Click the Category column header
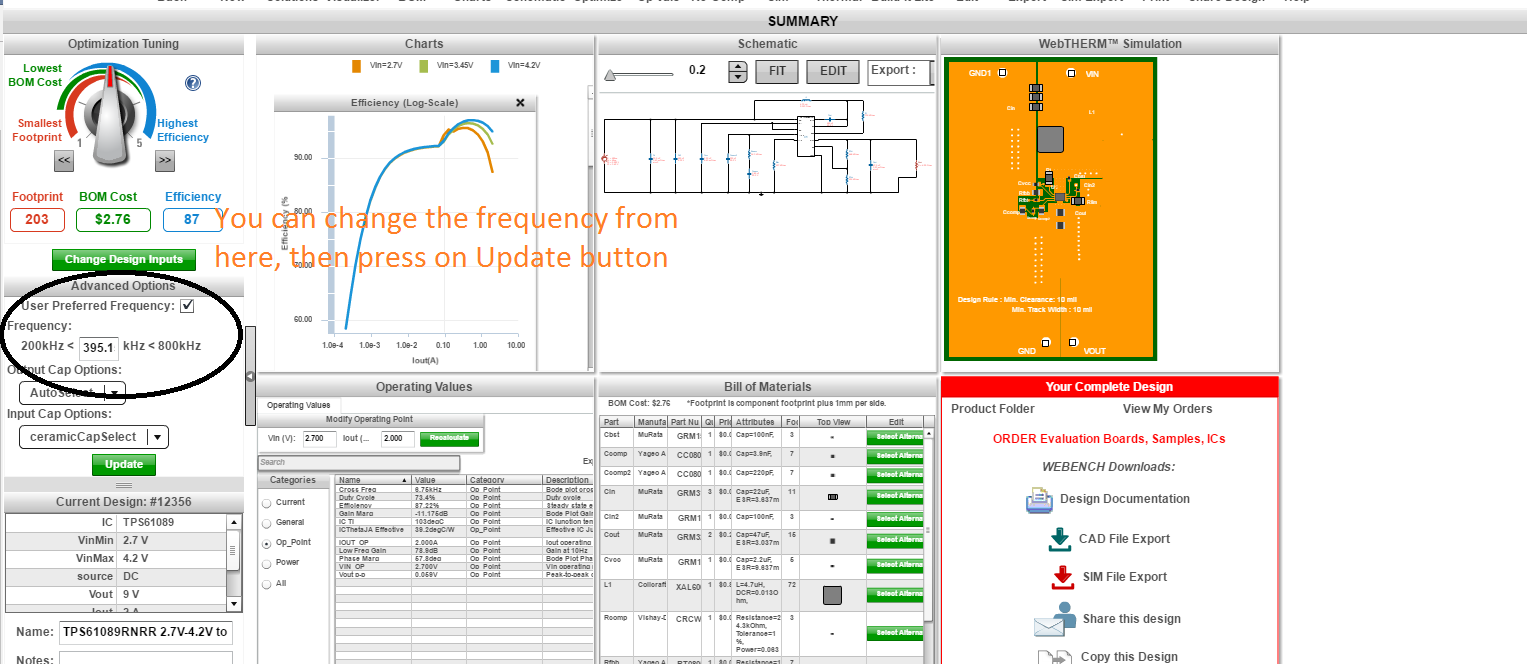The height and width of the screenshot is (664, 1527). point(505,480)
